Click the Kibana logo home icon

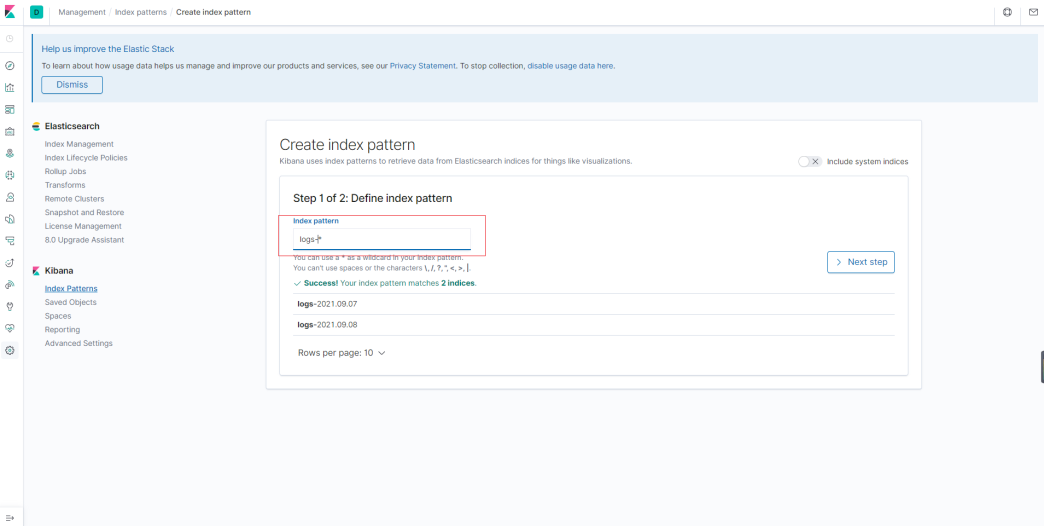(x=10, y=12)
